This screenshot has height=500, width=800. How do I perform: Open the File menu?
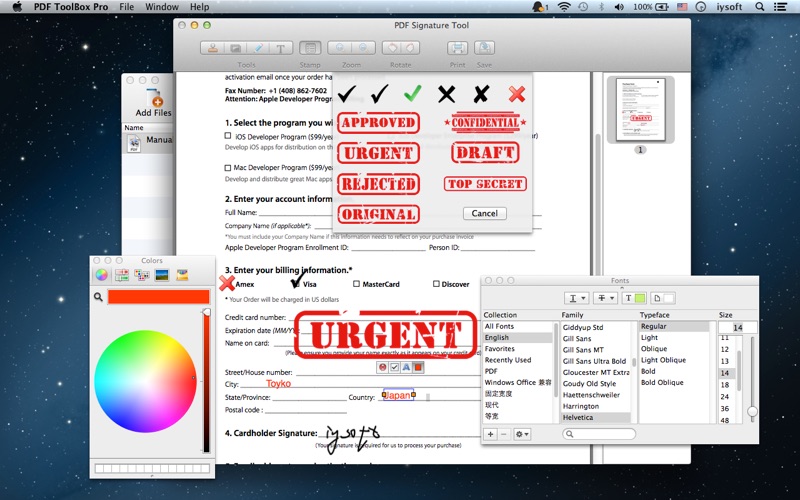tap(127, 7)
